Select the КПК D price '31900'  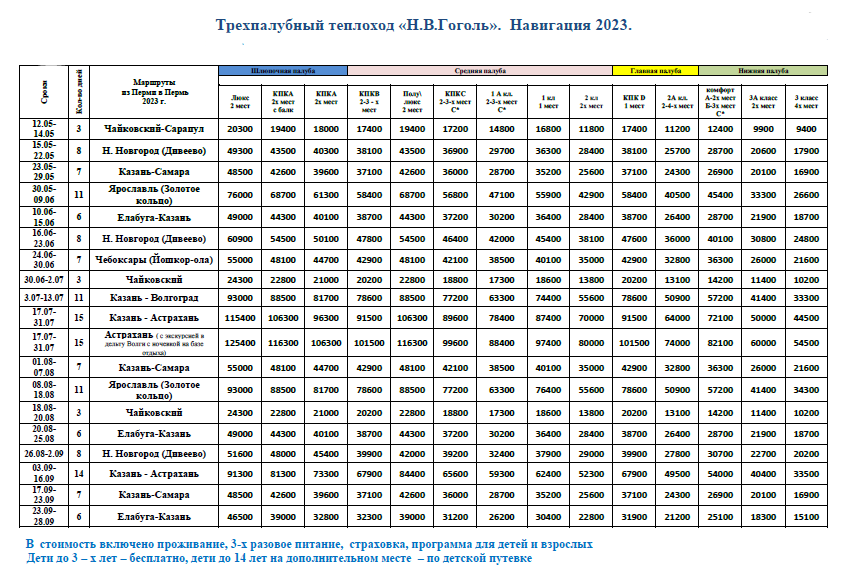634,517
